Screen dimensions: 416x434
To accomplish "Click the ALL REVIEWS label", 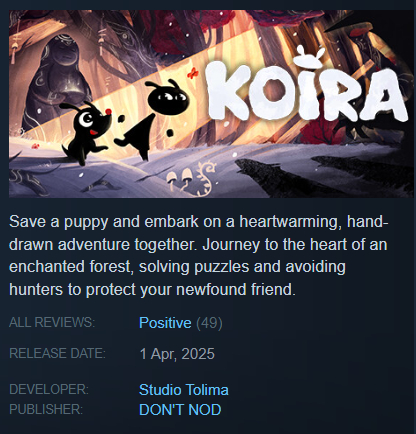I will [52, 322].
